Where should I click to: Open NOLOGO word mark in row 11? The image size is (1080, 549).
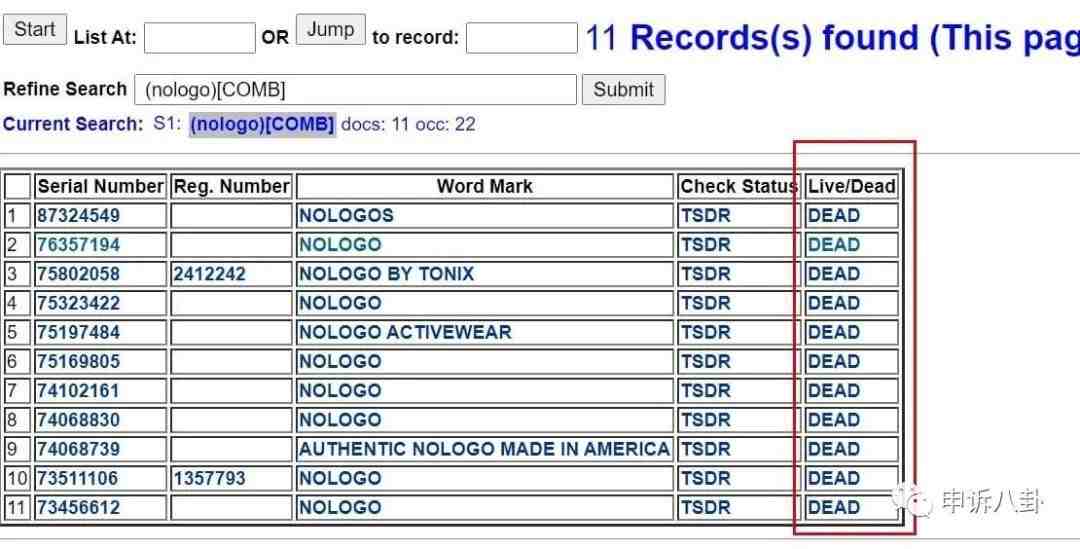pyautogui.click(x=340, y=508)
